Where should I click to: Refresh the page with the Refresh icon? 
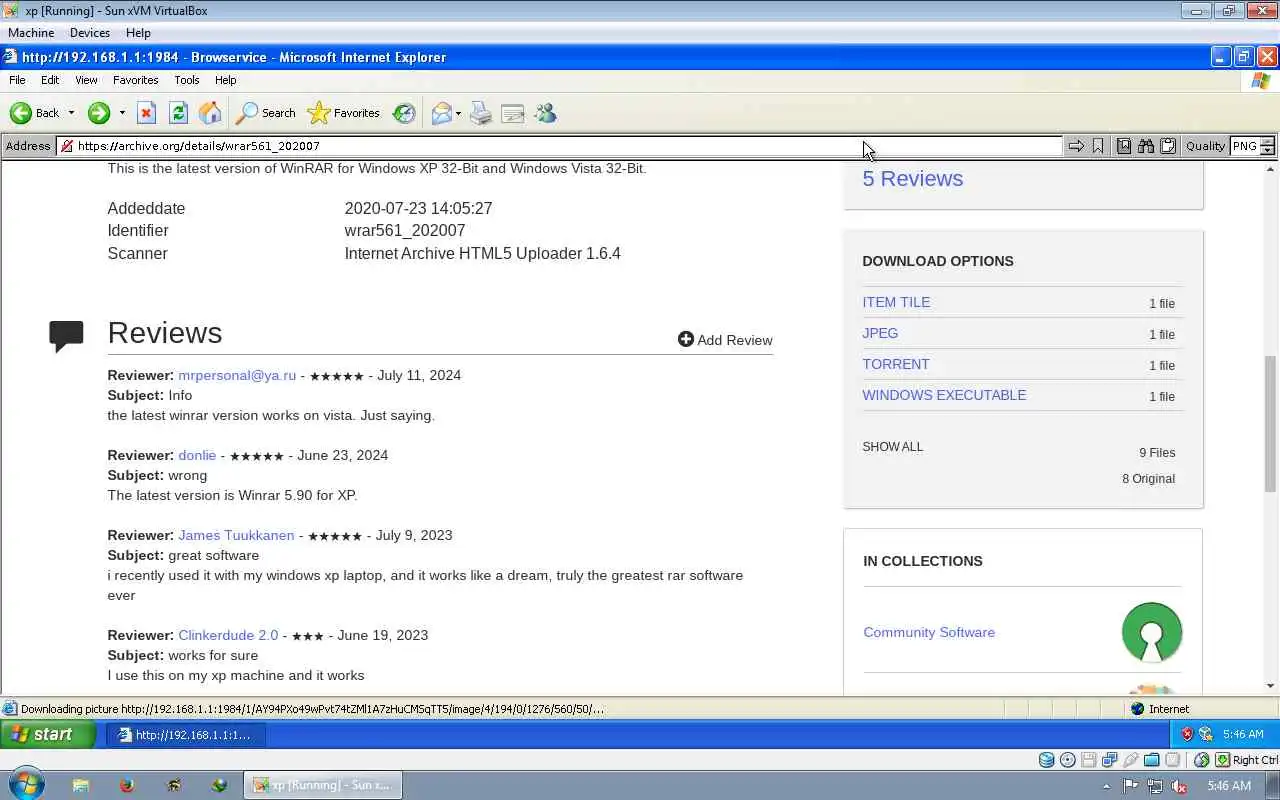tap(178, 113)
